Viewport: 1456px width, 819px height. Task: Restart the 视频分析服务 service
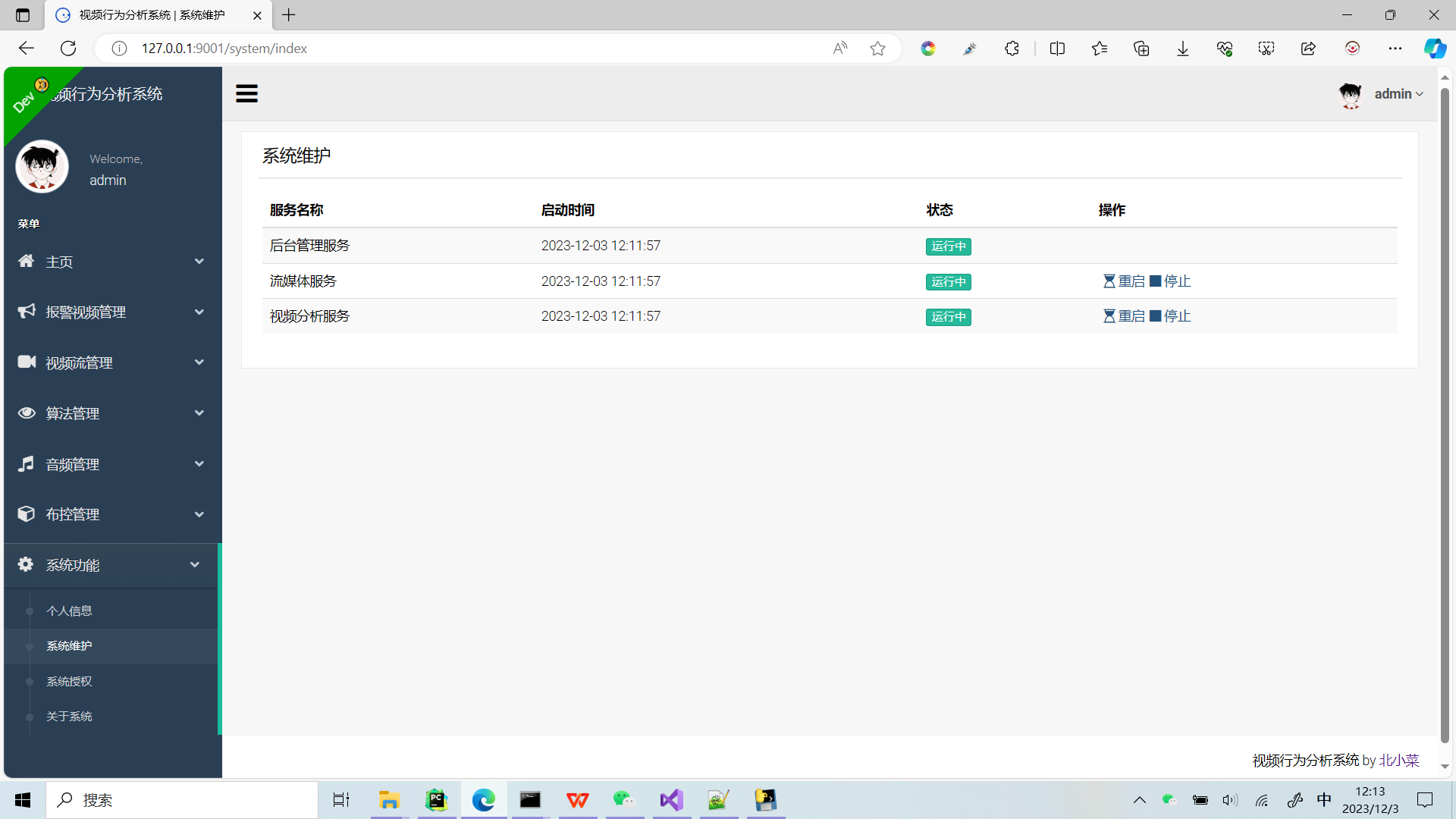(x=1124, y=316)
